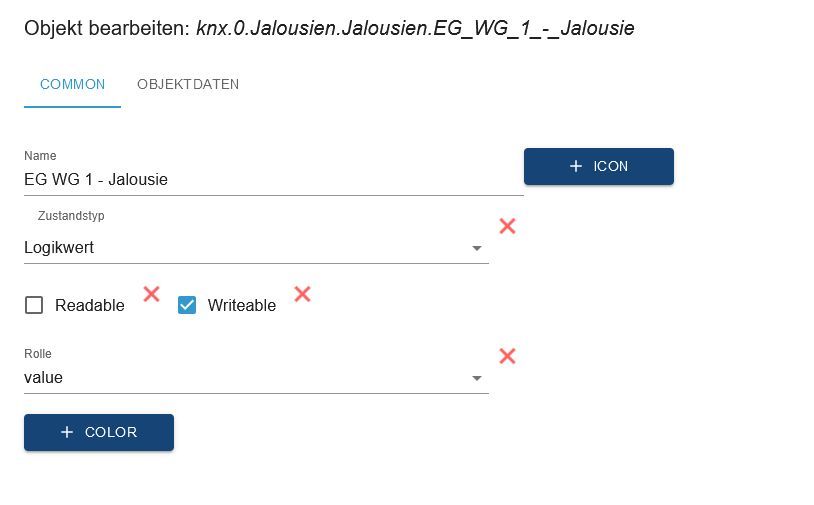
Task: Enable the Readable checkbox
Action: tap(34, 305)
